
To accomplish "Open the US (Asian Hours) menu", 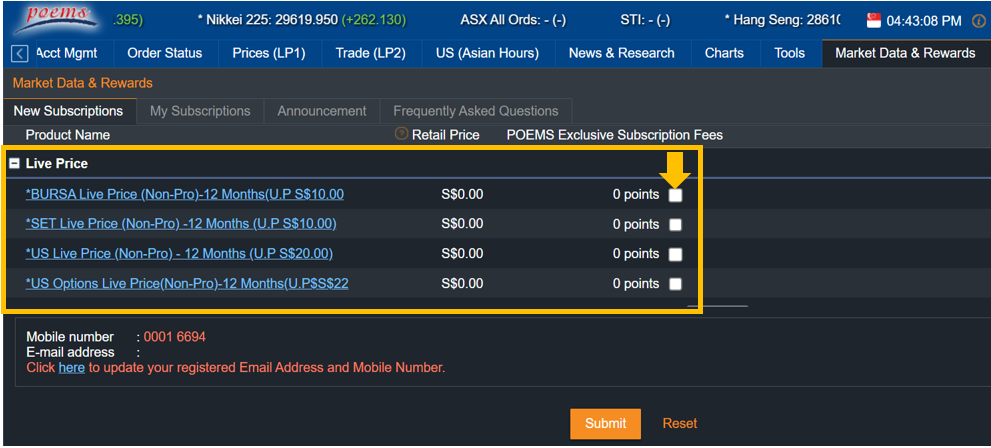I will pyautogui.click(x=487, y=54).
